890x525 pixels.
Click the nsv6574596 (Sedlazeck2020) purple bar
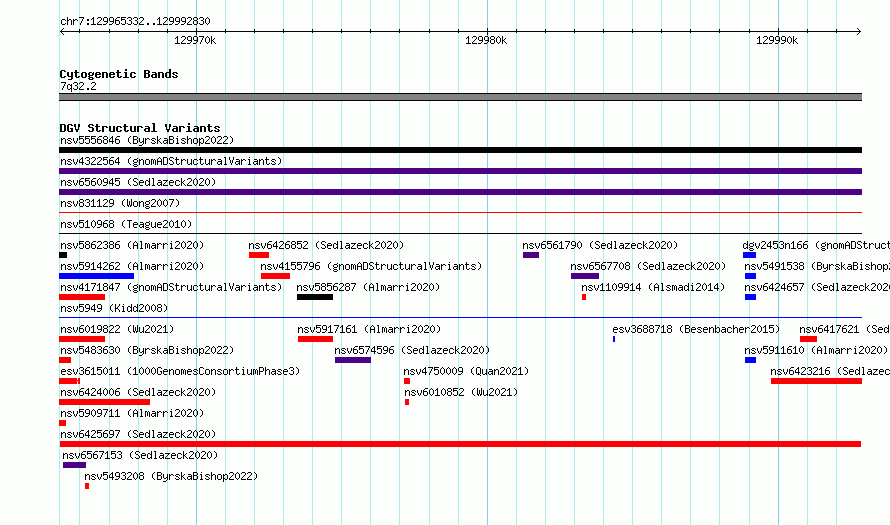[x=353, y=360]
